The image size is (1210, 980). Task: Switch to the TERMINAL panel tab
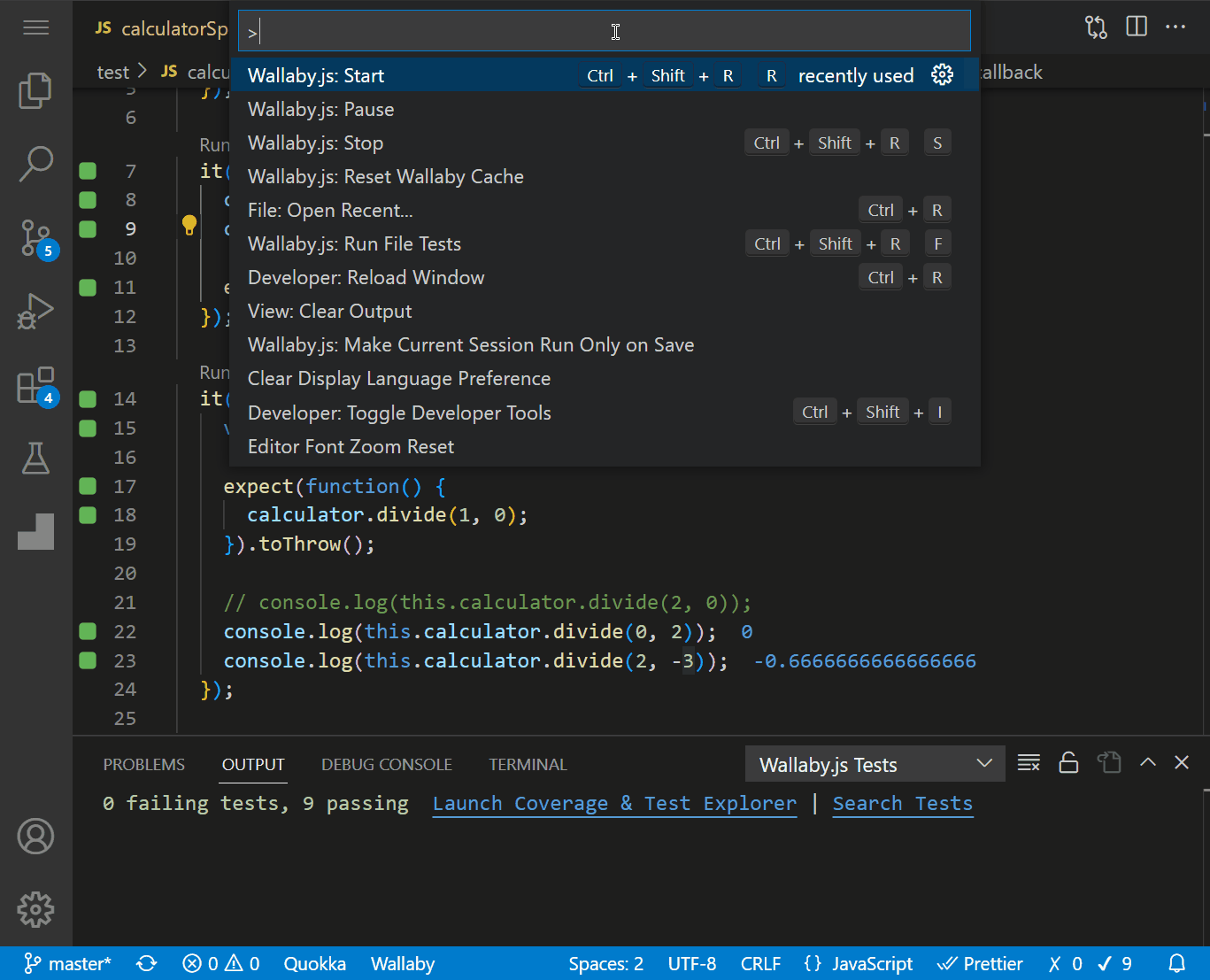528,764
